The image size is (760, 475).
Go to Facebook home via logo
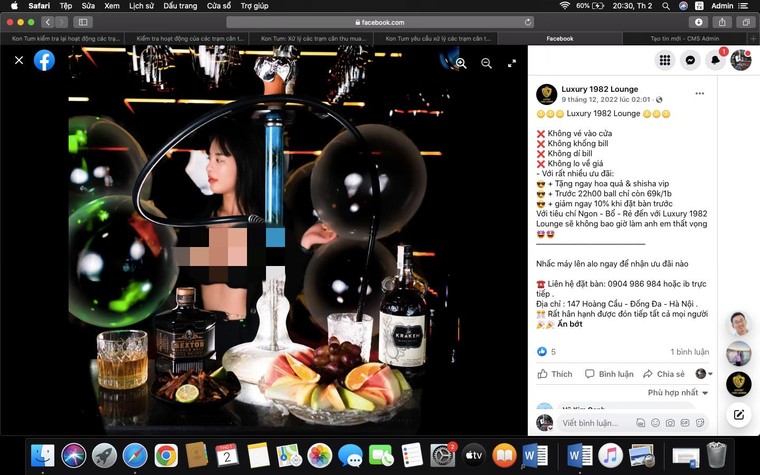44,60
